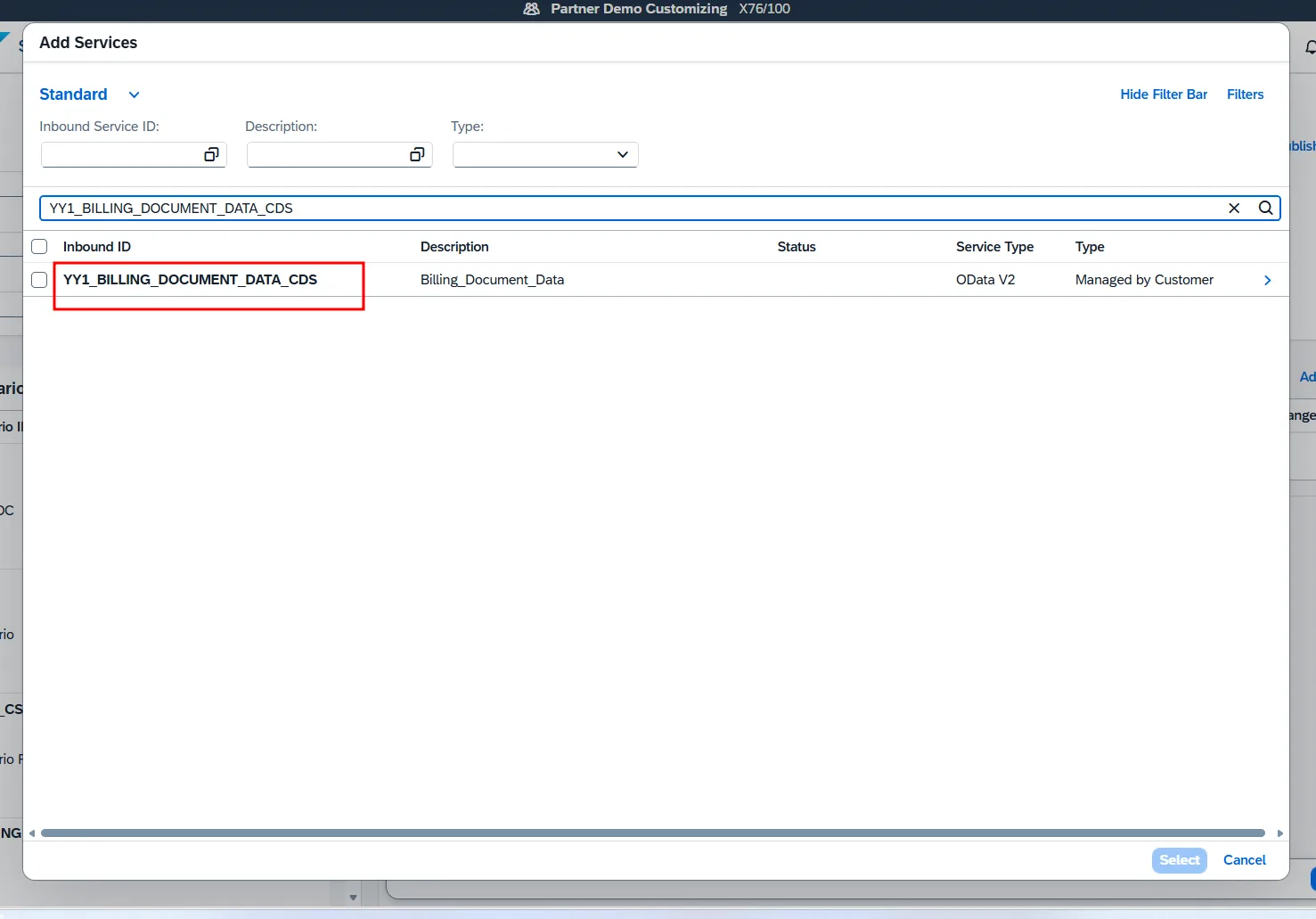
Task: Check the YY1_BILLING_DOCUMENT_DATA_CDS row checkbox
Action: coord(39,280)
